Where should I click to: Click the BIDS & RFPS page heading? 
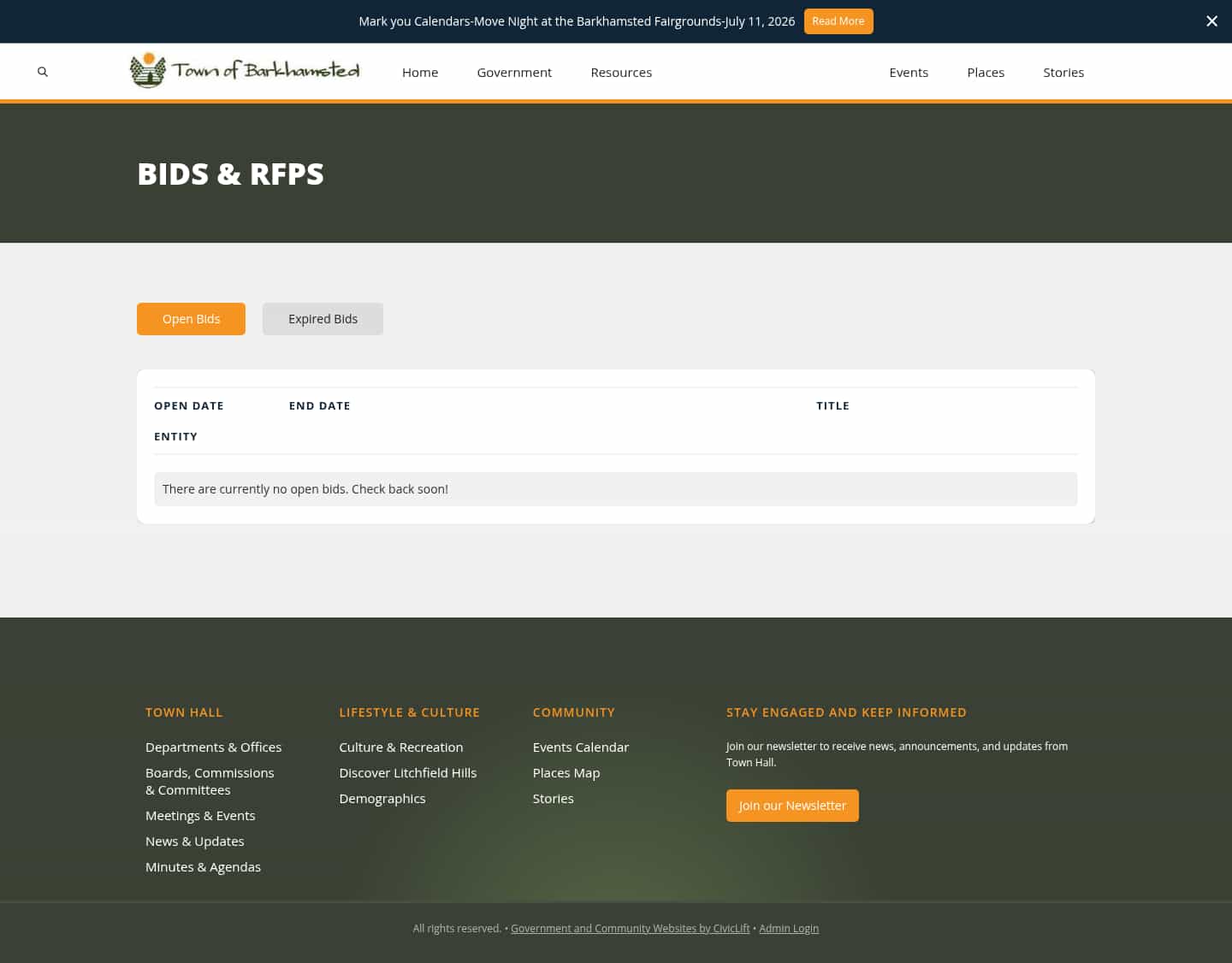pyautogui.click(x=231, y=174)
